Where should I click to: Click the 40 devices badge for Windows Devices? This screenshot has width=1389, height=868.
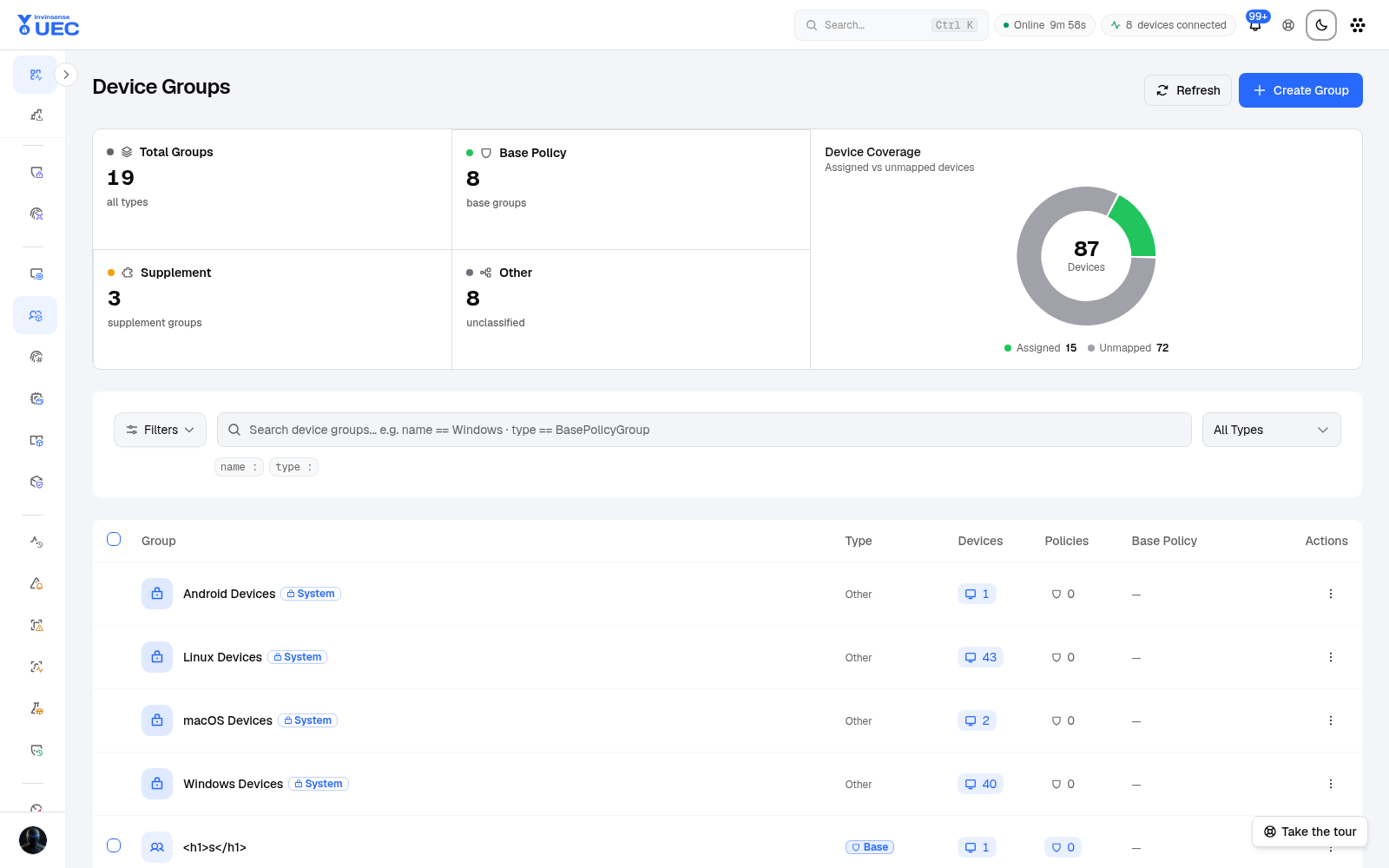pos(980,784)
